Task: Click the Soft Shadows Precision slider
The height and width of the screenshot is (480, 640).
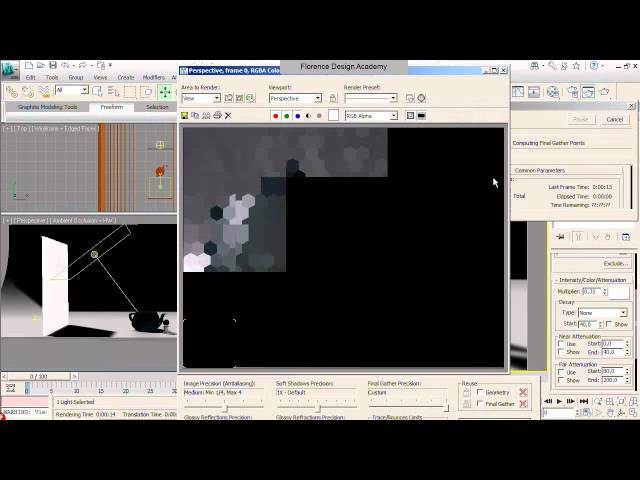Action: (x=316, y=407)
